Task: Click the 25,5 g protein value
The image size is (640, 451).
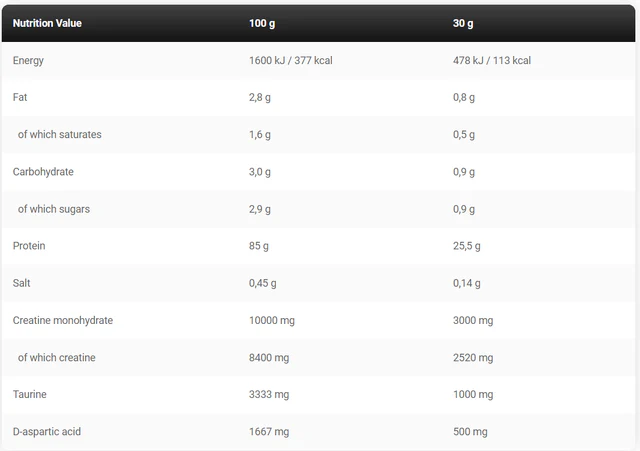Action: tap(466, 246)
